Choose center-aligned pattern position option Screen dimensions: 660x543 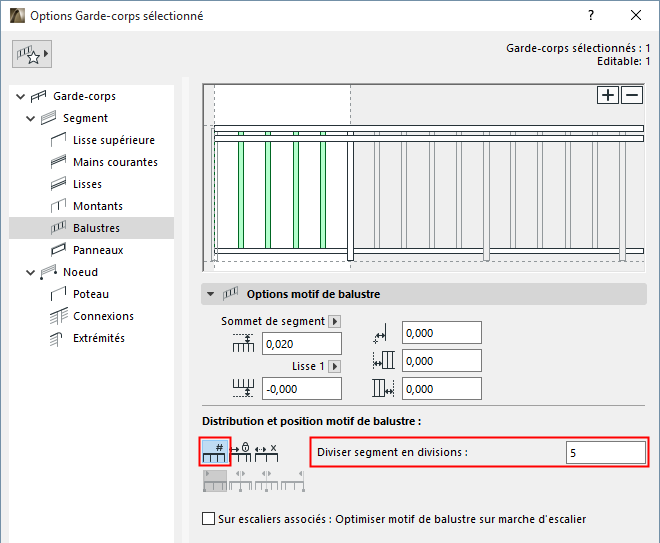[240, 481]
